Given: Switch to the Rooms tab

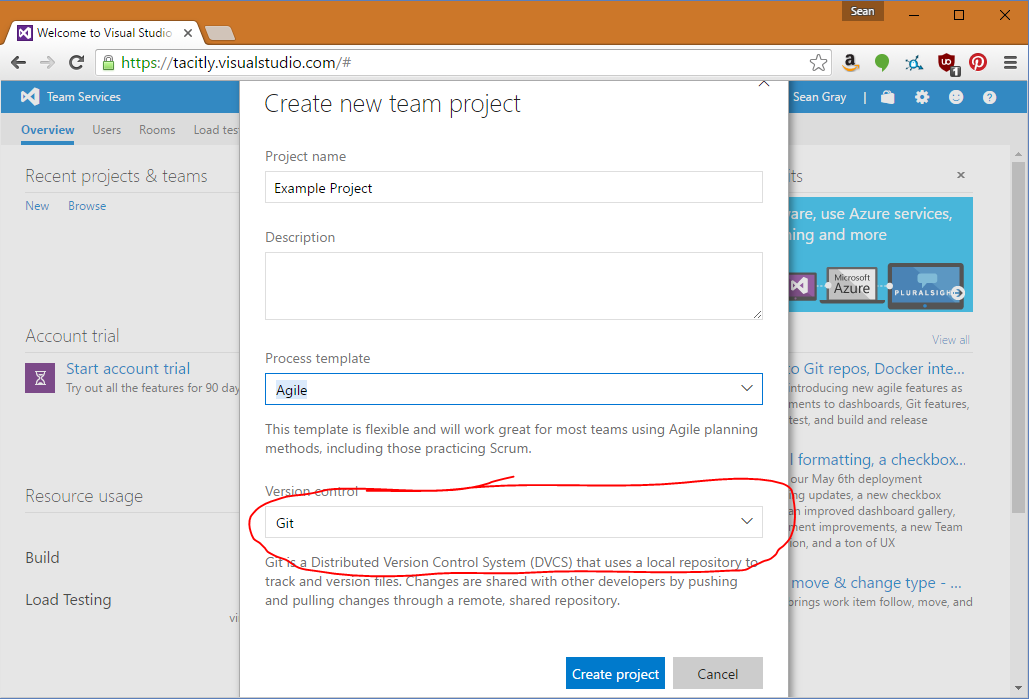Looking at the screenshot, I should pyautogui.click(x=157, y=130).
